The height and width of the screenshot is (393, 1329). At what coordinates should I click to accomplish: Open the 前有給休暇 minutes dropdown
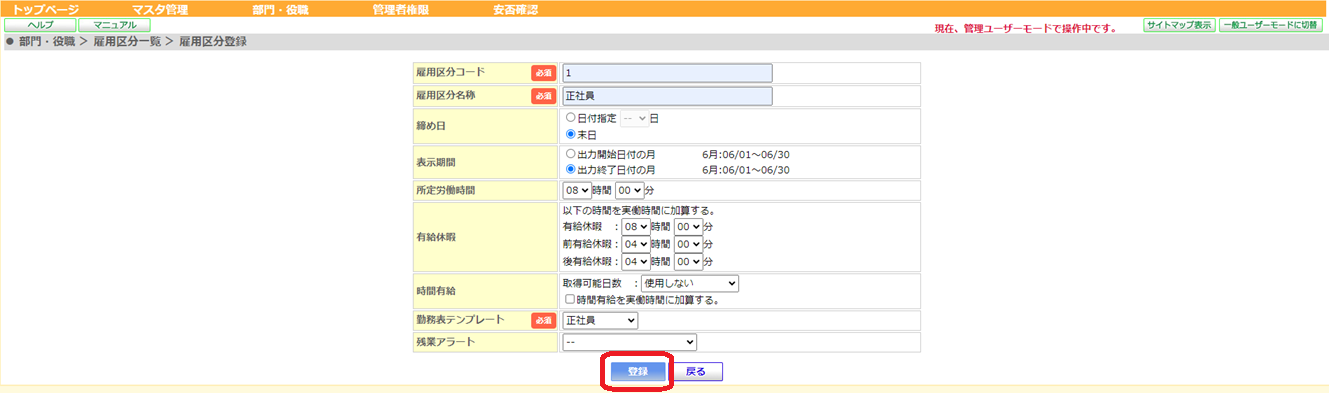tap(689, 244)
